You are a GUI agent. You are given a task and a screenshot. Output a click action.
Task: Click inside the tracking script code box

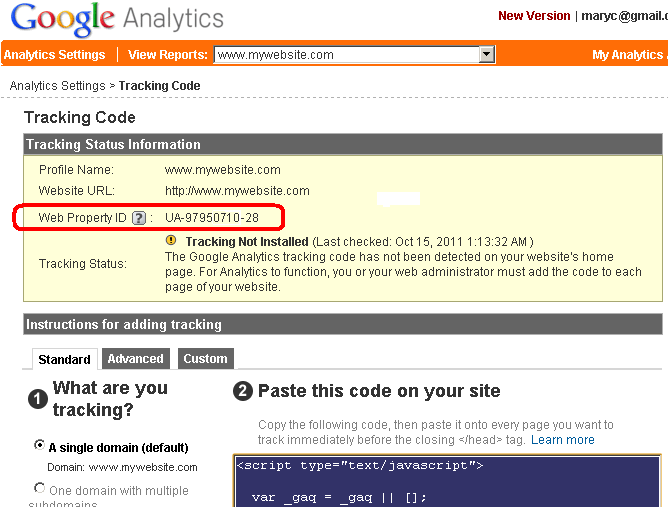click(x=447, y=481)
